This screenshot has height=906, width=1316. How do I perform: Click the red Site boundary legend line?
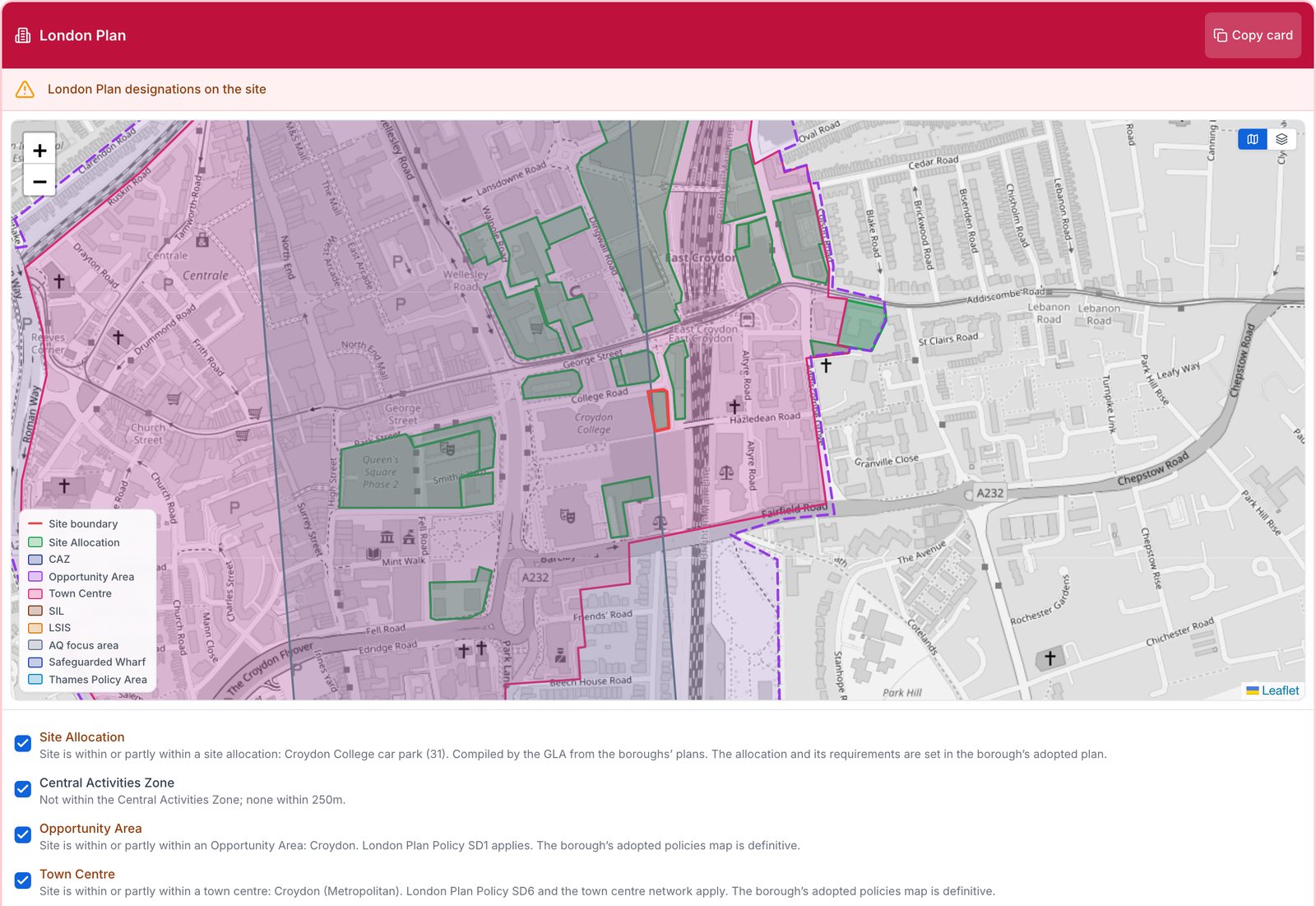point(35,523)
